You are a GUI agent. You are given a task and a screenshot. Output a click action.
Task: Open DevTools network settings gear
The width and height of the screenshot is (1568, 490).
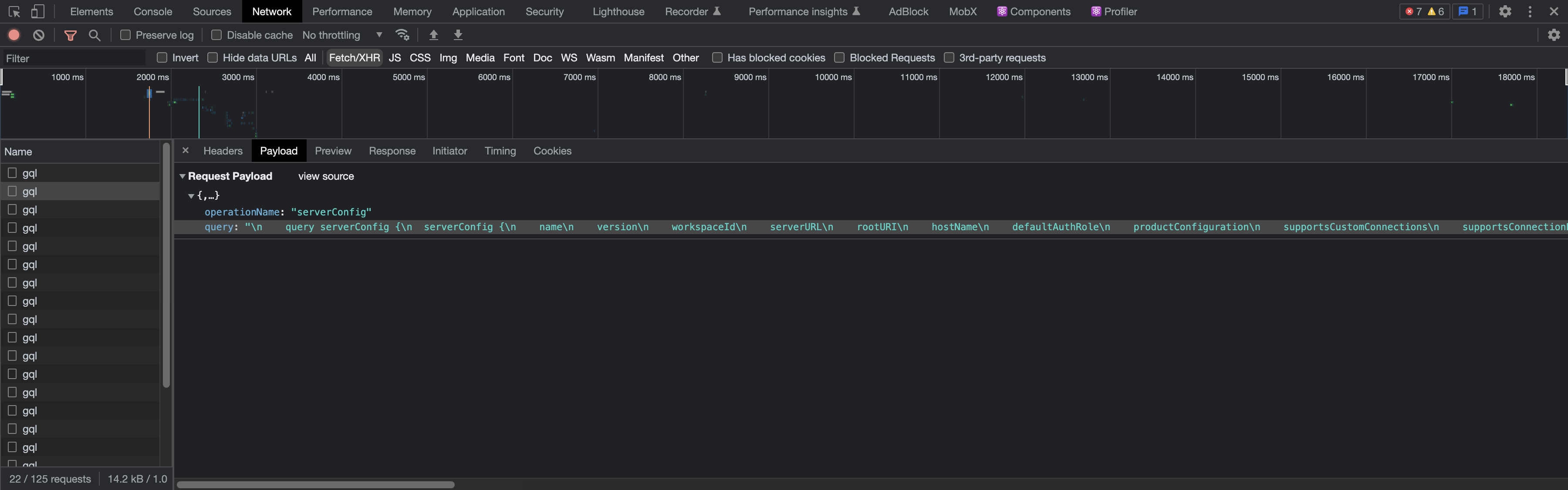(1554, 35)
